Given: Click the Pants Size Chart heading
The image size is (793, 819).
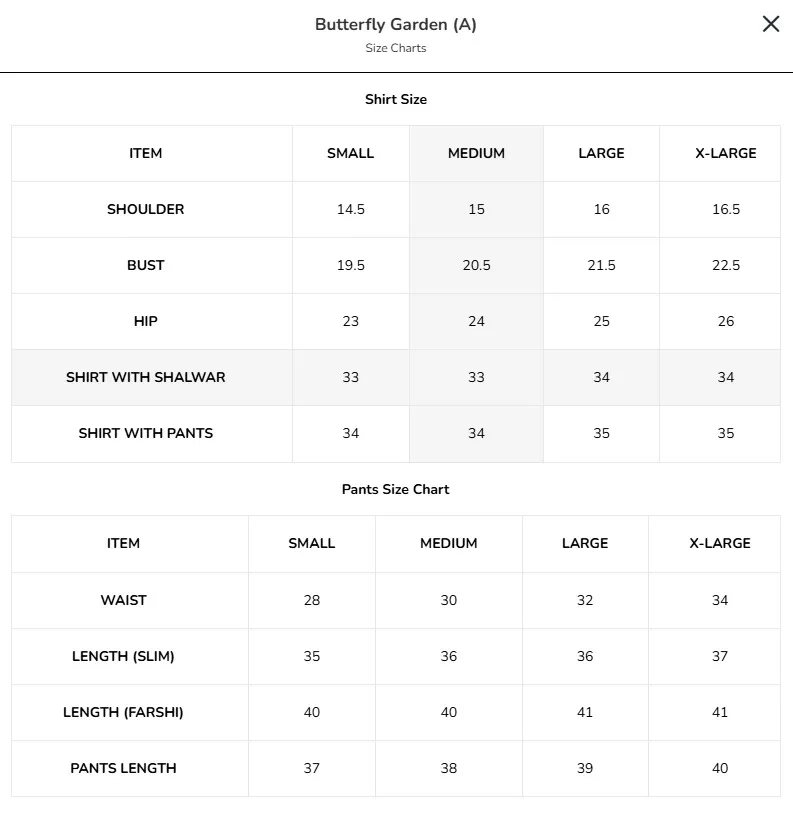Looking at the screenshot, I should click(395, 489).
